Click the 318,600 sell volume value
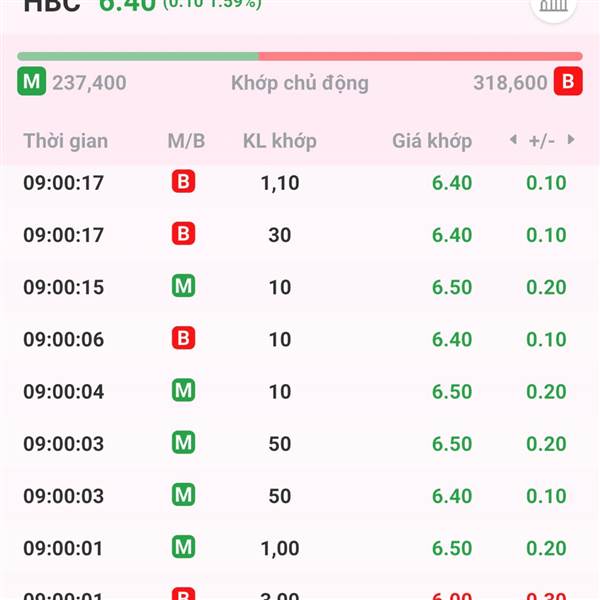 [x=510, y=83]
